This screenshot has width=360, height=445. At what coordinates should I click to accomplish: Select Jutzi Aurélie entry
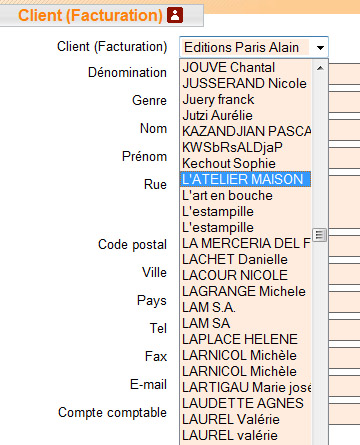(245, 115)
